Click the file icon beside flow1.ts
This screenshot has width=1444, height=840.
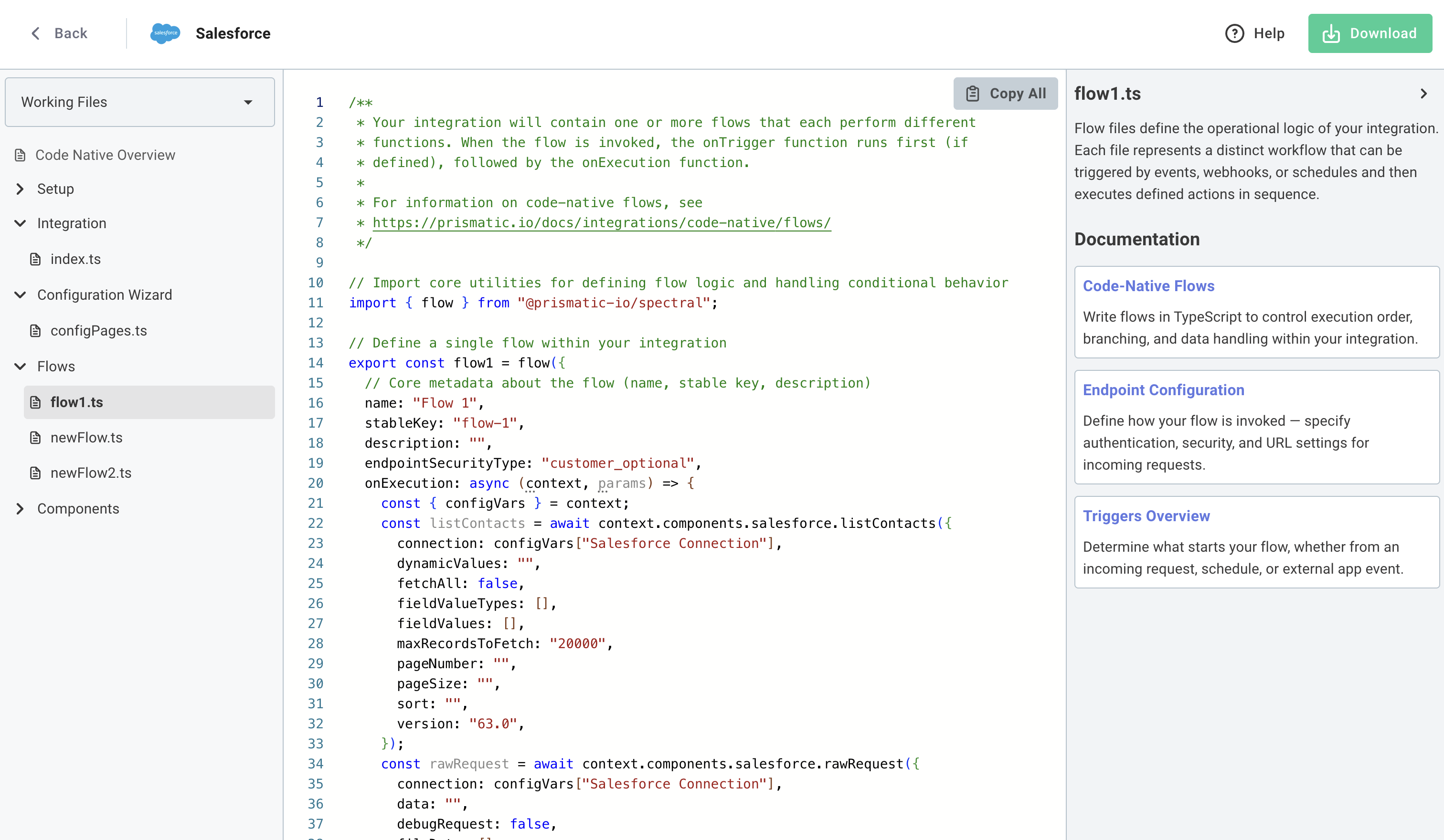[x=35, y=402]
